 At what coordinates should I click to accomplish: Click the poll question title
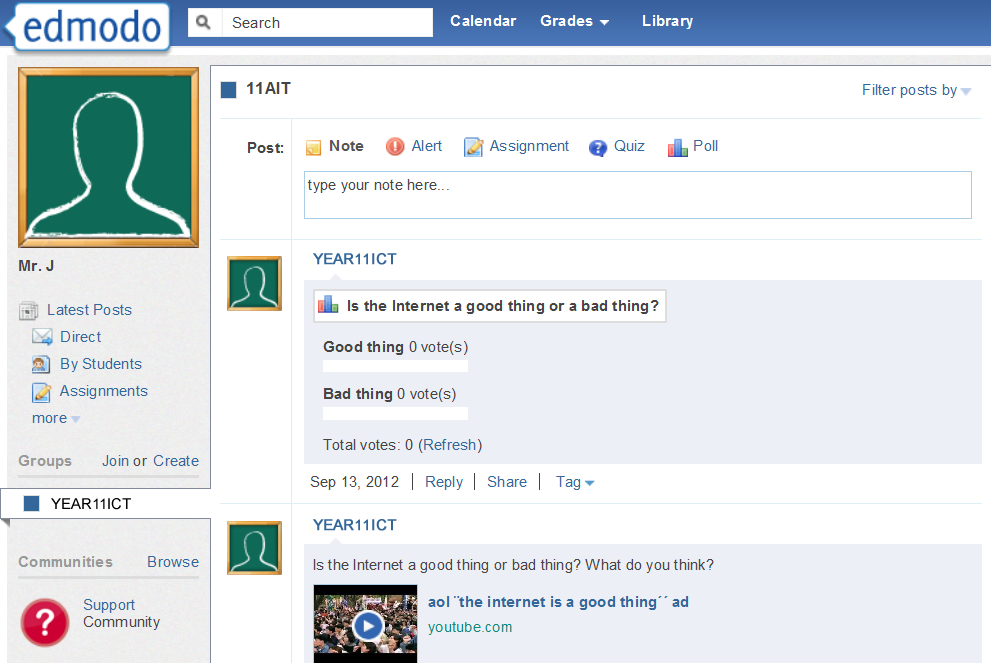[502, 306]
